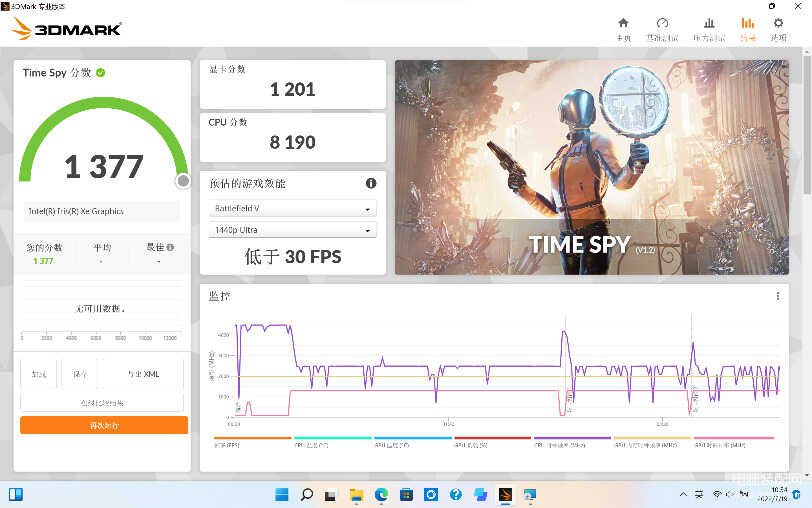Click the Save result button
The image size is (812, 508).
80,373
